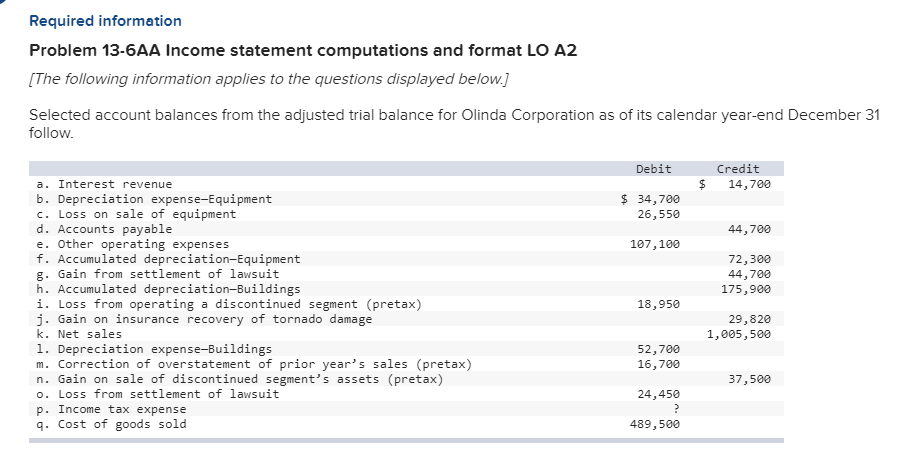Select row 'b. Depreciation expense—Equipment'
The width and height of the screenshot is (902, 469).
pyautogui.click(x=406, y=199)
